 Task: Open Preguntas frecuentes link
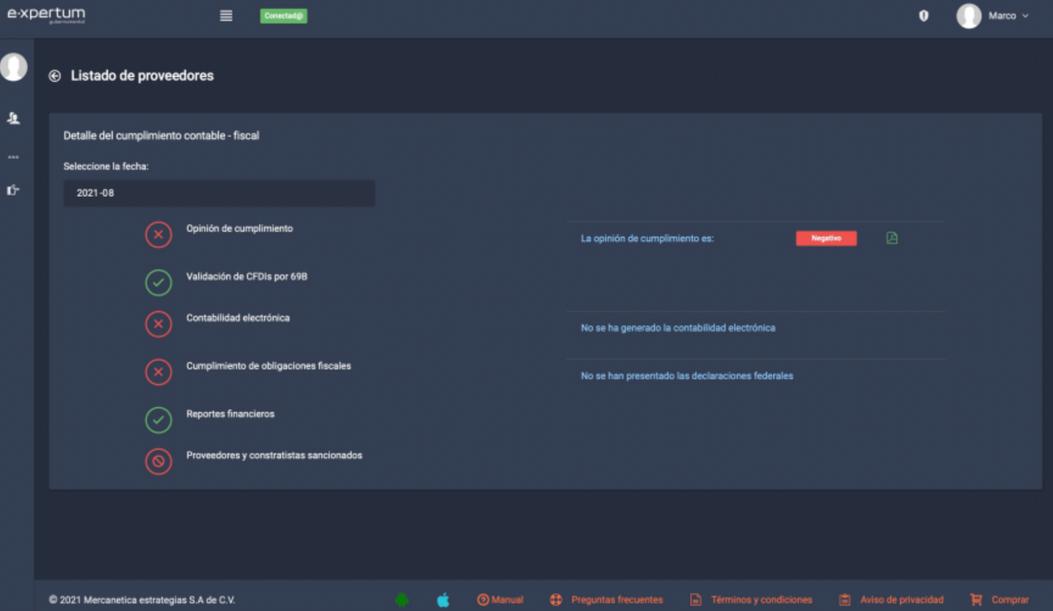[x=606, y=600]
